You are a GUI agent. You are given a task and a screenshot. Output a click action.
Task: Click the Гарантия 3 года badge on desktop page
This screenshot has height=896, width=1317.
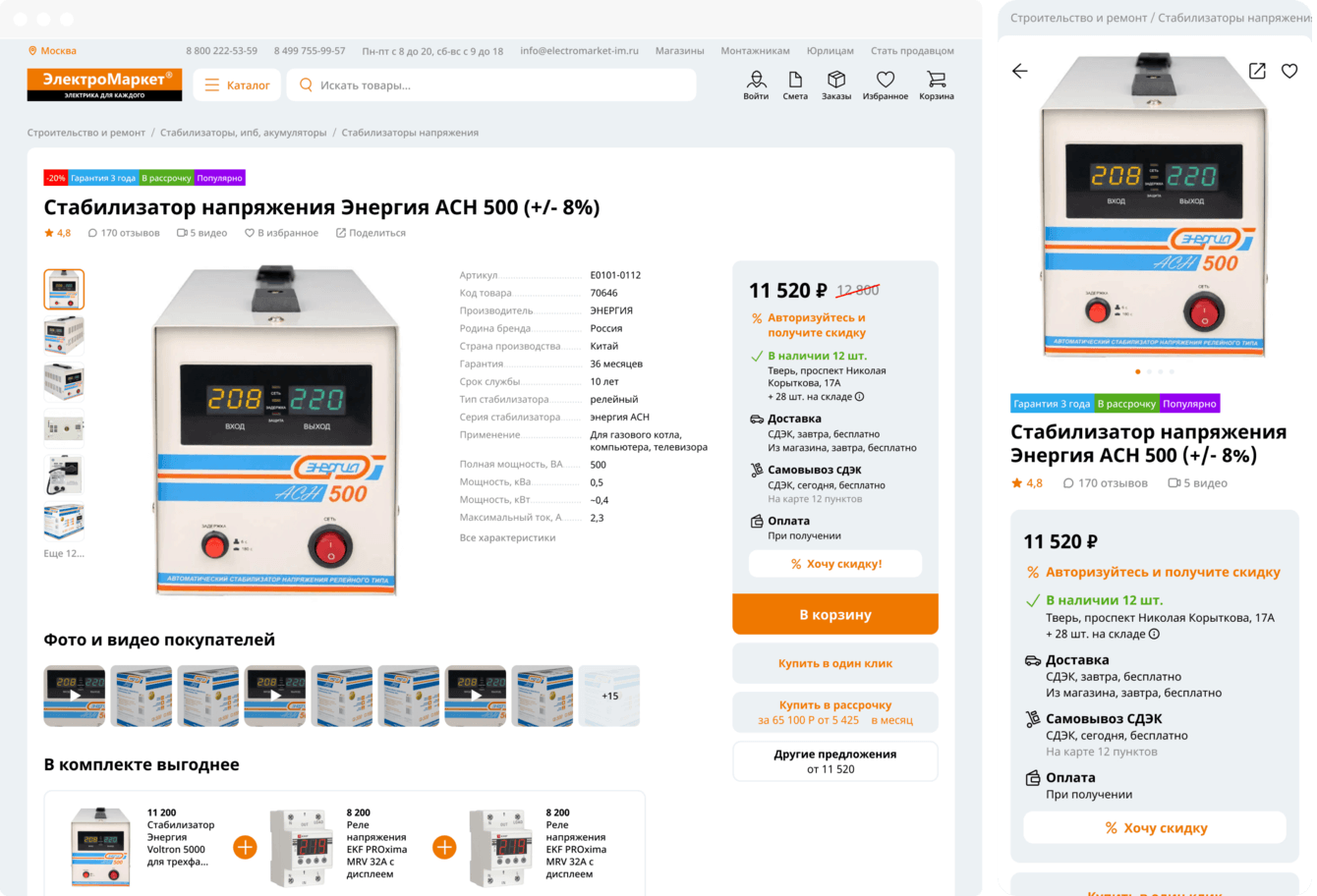102,178
